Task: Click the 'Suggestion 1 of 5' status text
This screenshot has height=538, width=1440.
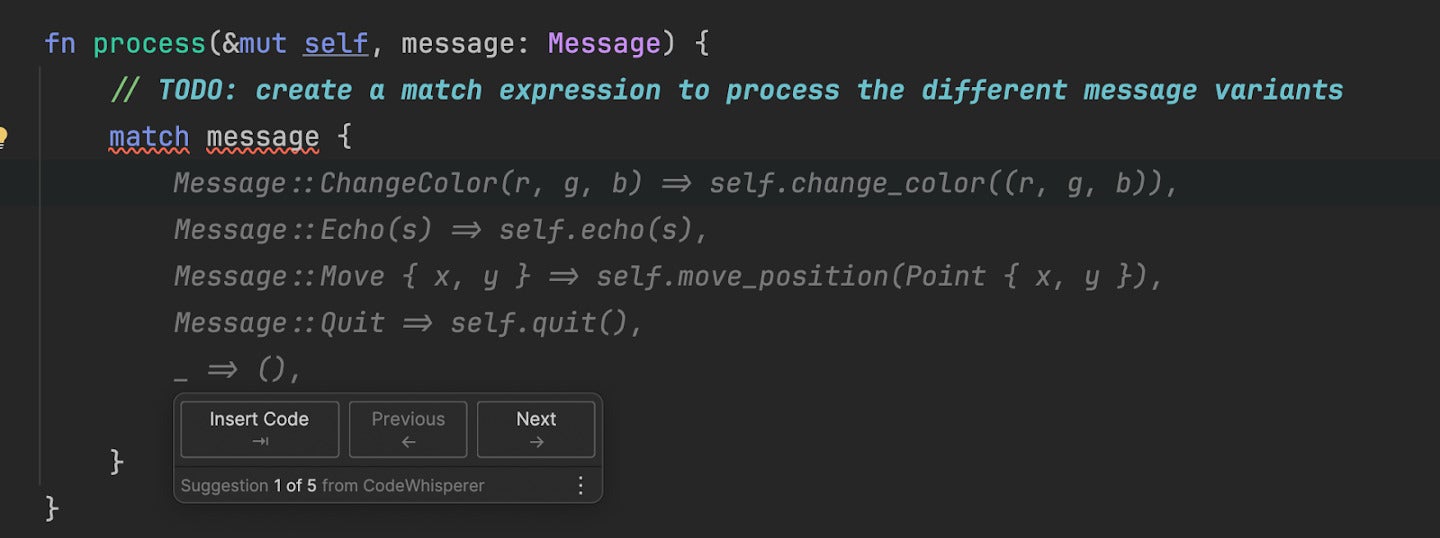Action: click(x=332, y=485)
